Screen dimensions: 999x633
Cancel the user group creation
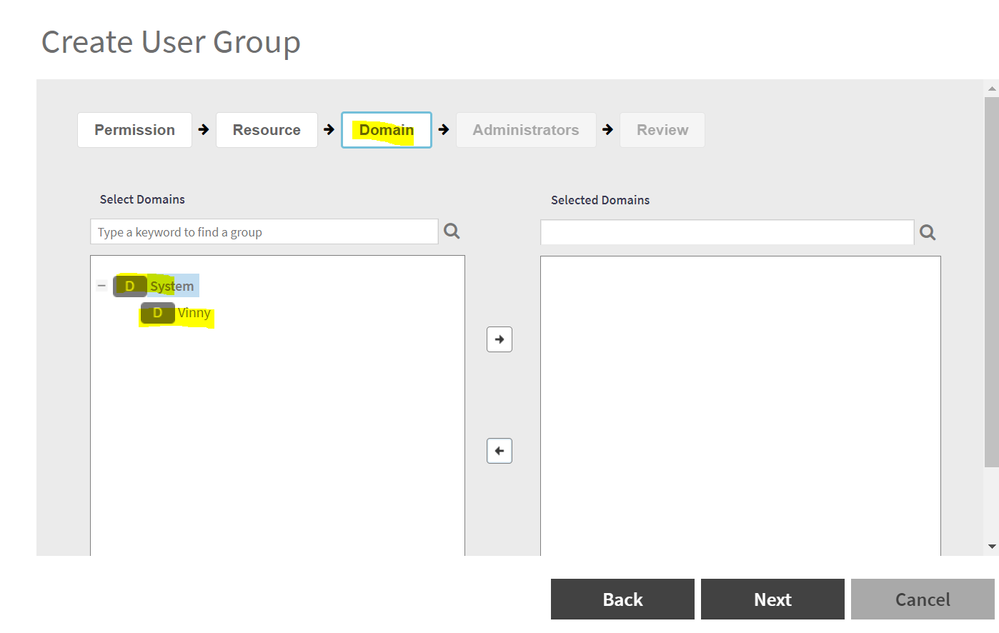click(922, 599)
